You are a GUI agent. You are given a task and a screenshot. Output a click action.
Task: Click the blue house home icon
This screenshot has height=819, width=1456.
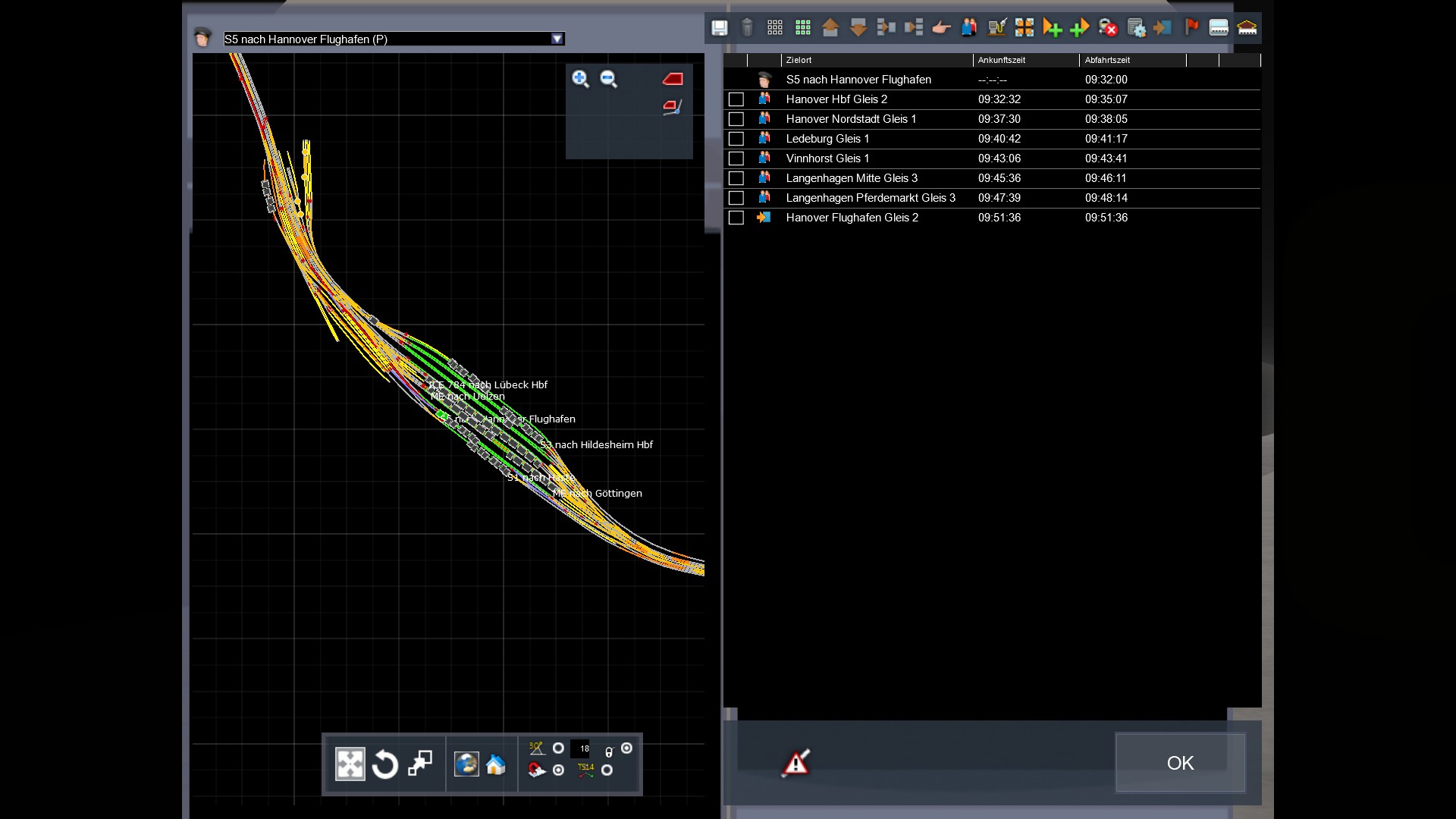[x=495, y=764]
